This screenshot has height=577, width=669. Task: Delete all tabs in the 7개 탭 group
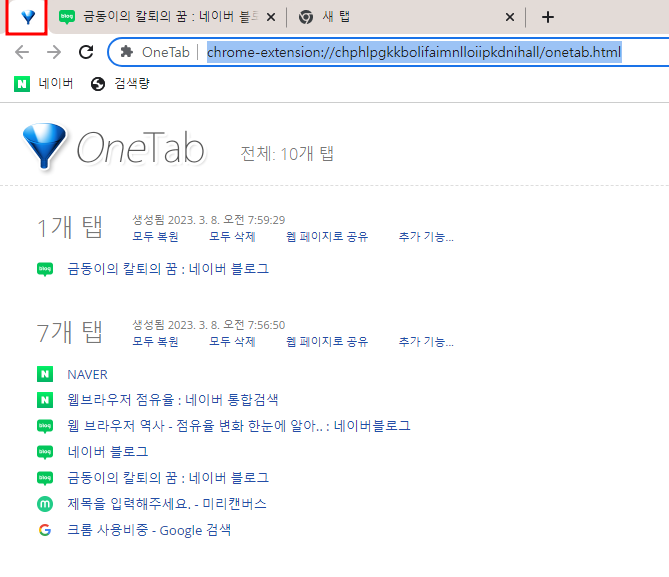click(232, 341)
